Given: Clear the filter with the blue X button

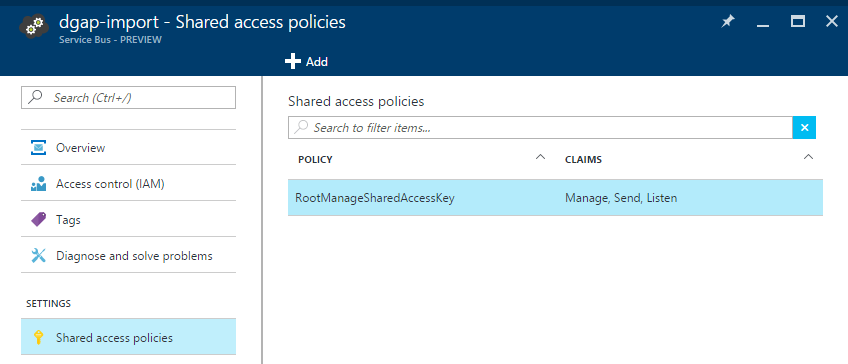Looking at the screenshot, I should 804,128.
